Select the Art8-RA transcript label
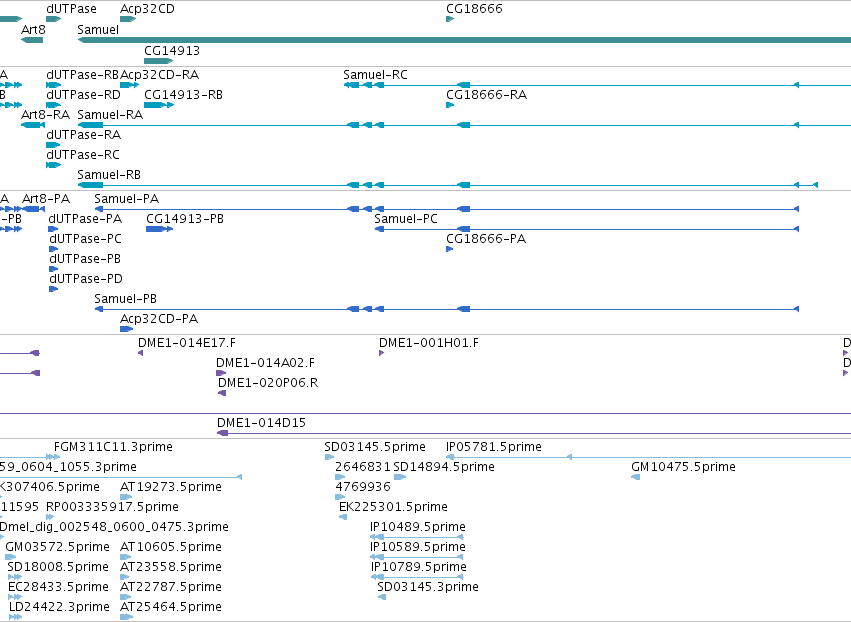Image resolution: width=851 pixels, height=622 pixels. click(46, 115)
